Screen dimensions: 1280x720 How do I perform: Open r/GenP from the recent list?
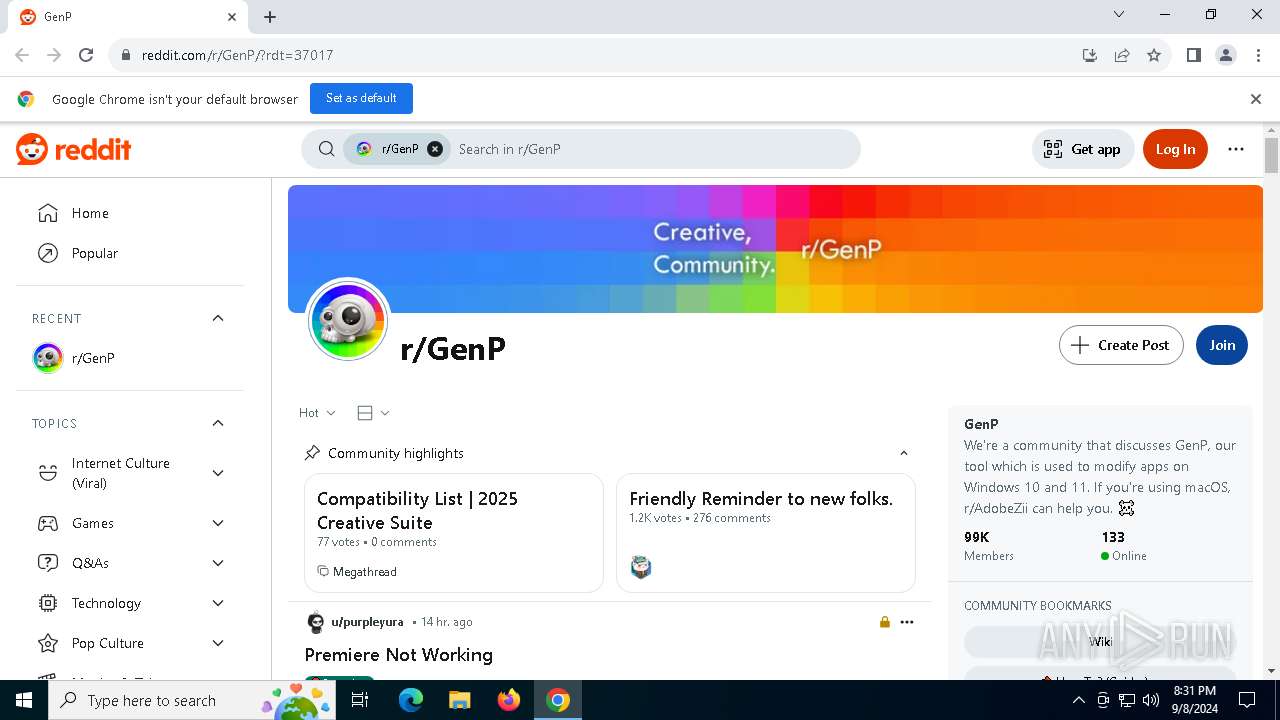point(130,358)
